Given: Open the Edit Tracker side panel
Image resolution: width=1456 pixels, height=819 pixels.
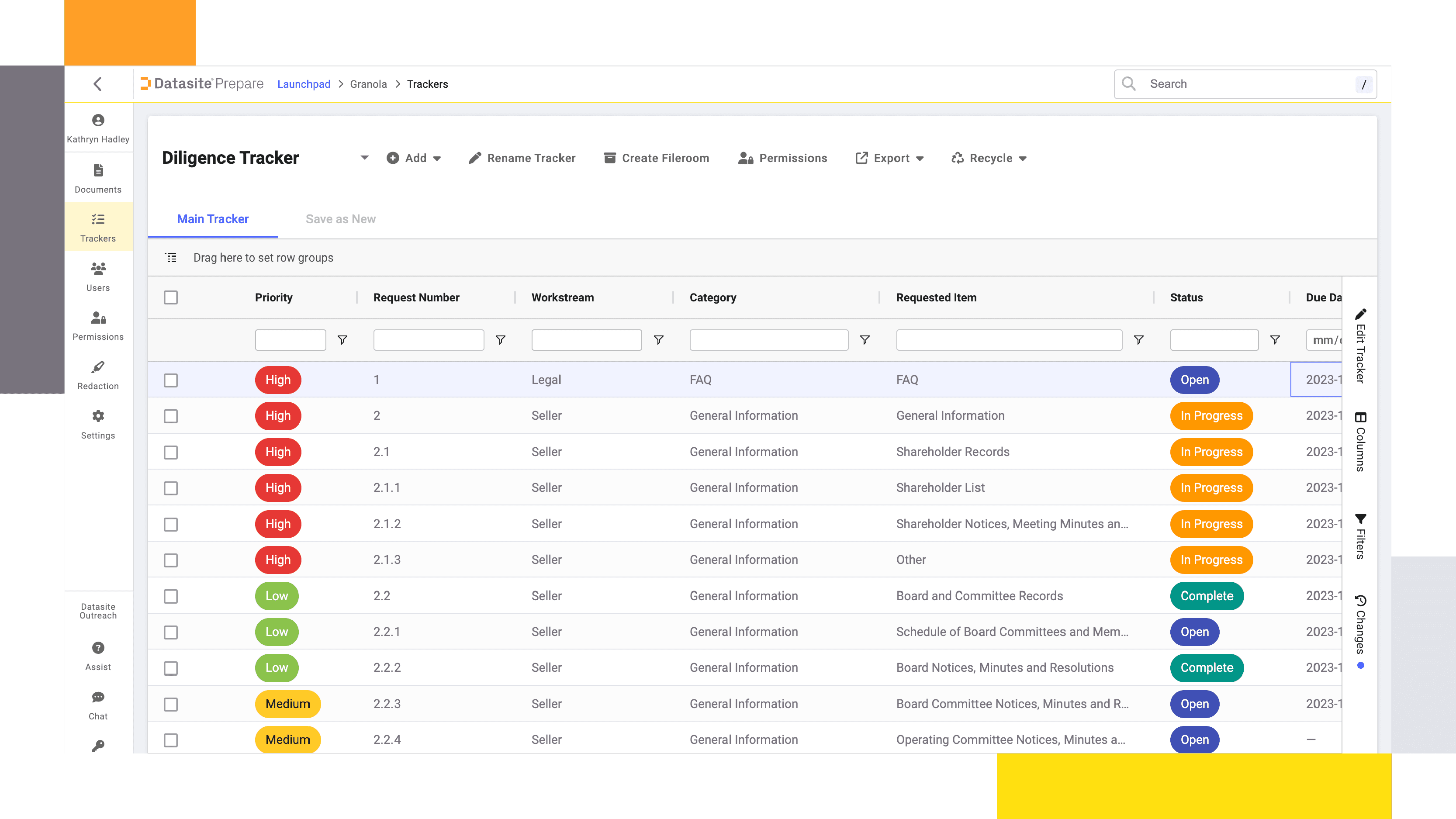Looking at the screenshot, I should (x=1360, y=346).
